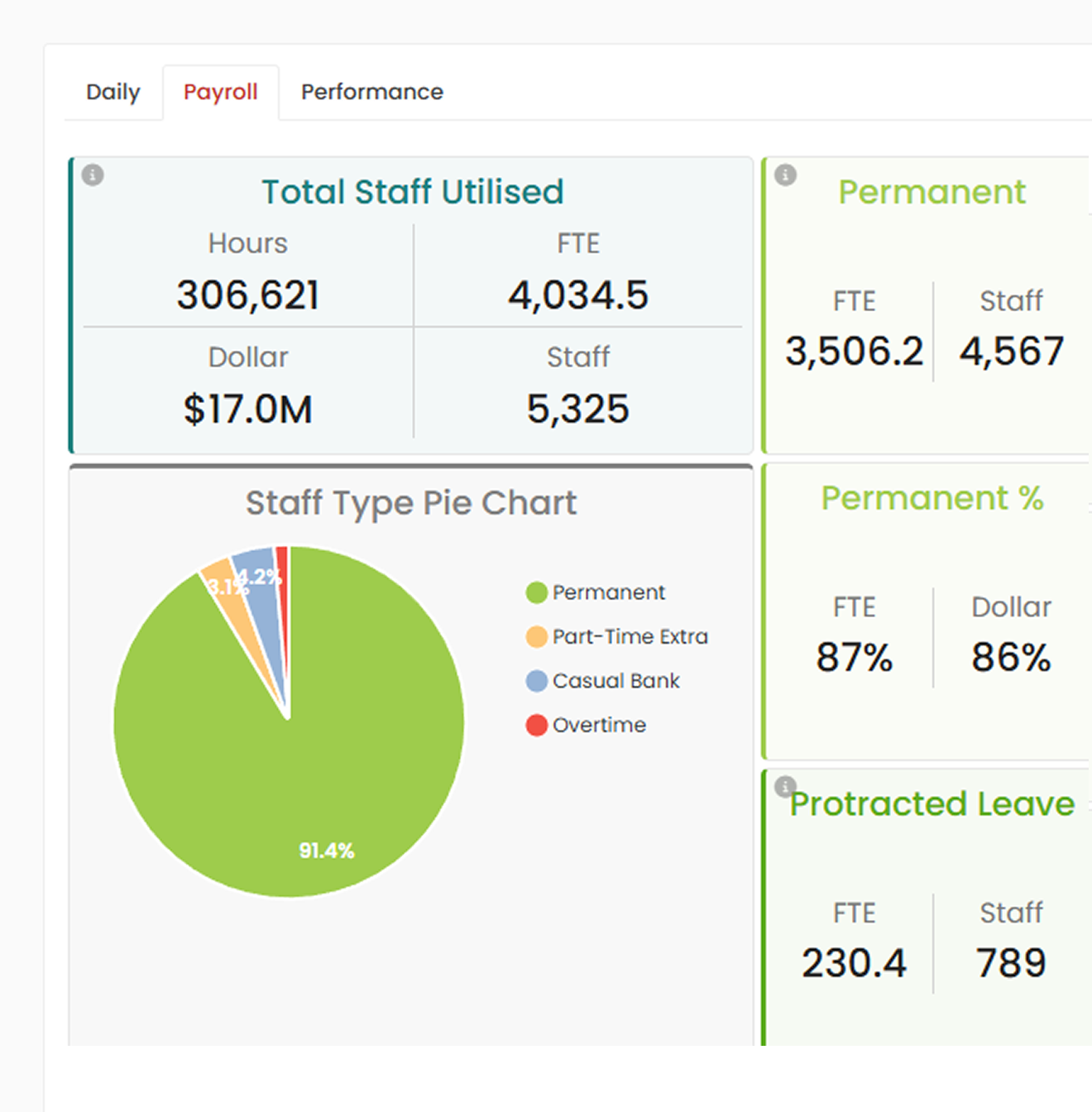This screenshot has height=1112, width=1092.
Task: Toggle Overtime legend item
Action: (x=587, y=726)
